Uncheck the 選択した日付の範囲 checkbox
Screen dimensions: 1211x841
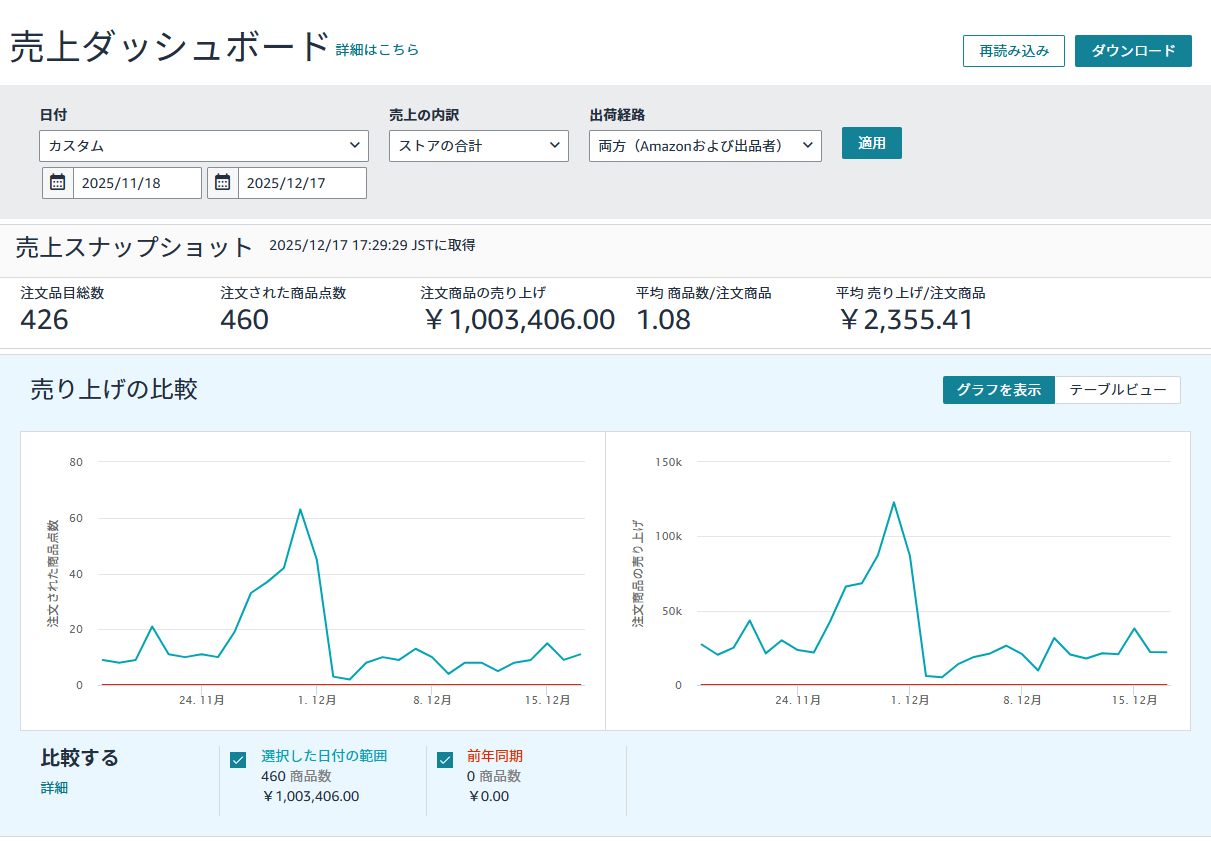pyautogui.click(x=238, y=760)
